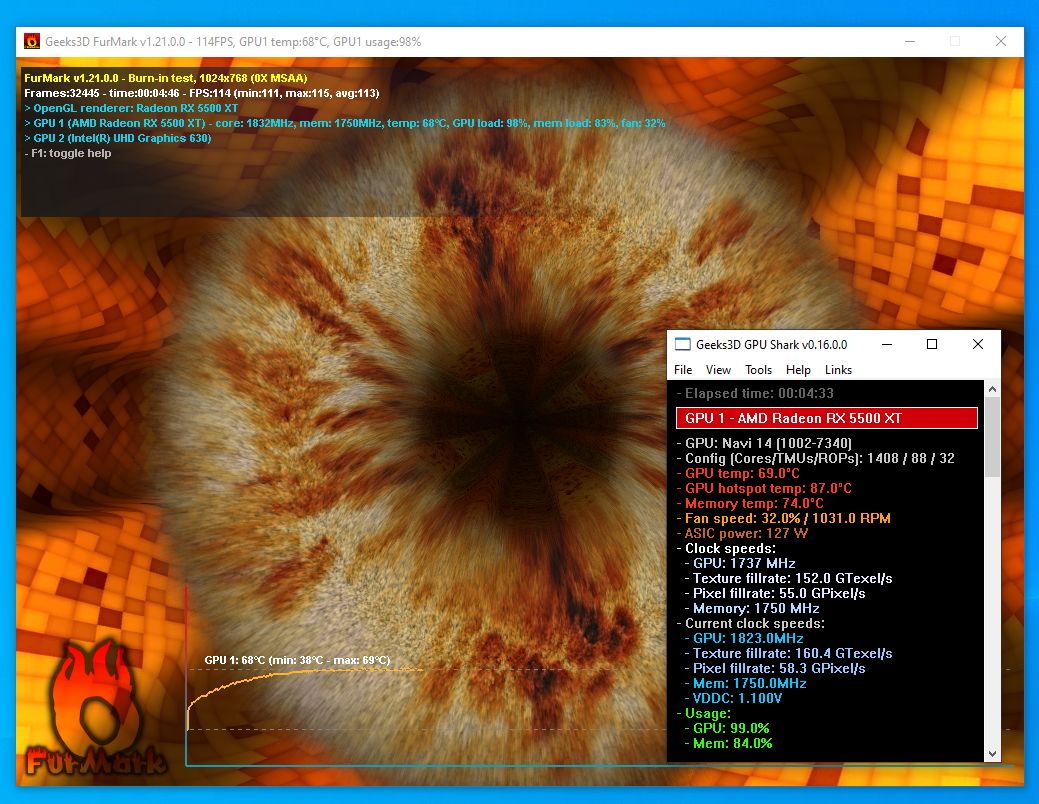Viewport: 1039px width, 804px height.
Task: Click 'GPU: 1737 MHz' clock line
Action: tap(740, 563)
